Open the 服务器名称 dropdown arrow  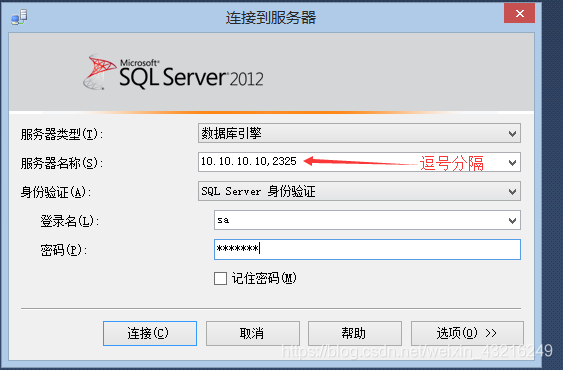point(512,163)
